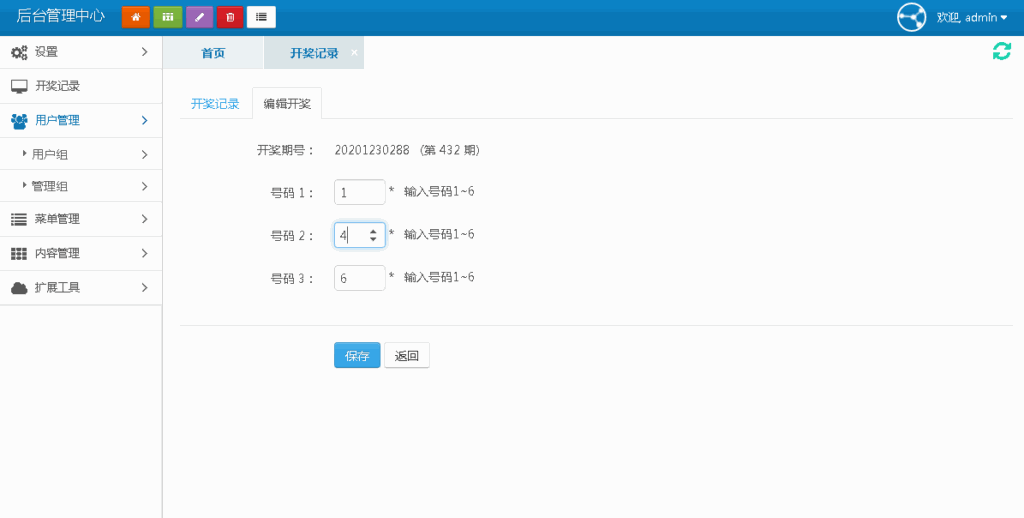1024x518 pixels.
Task: Expand the 用户管理 chevron
Action: [x=144, y=121]
